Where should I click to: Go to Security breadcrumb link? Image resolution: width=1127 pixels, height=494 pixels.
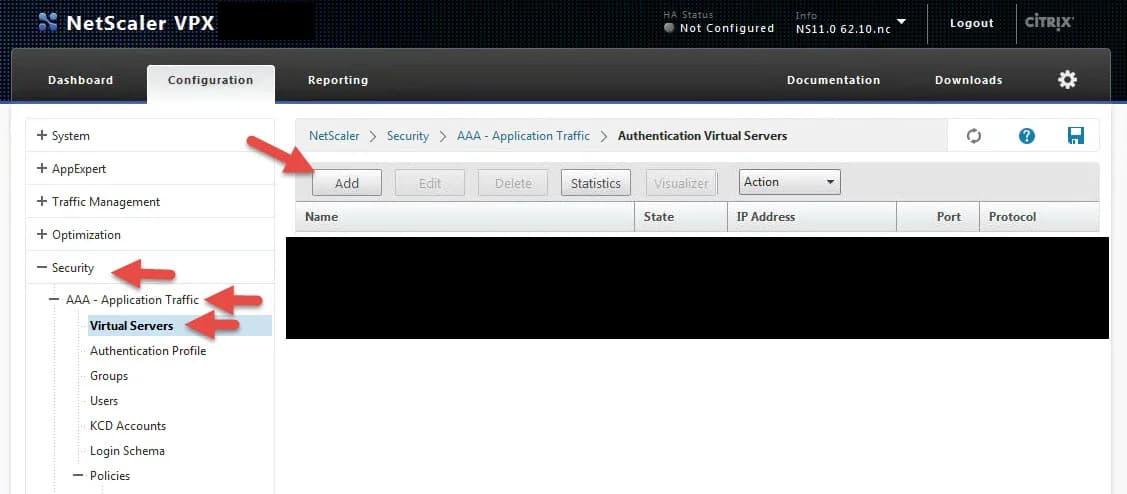(x=408, y=135)
